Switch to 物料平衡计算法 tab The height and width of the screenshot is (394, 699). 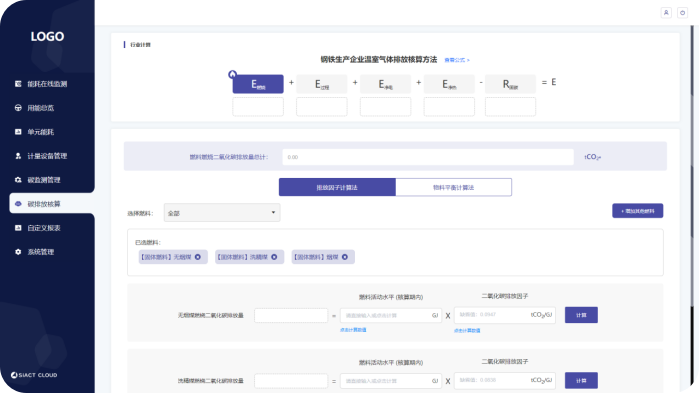[x=453, y=187]
